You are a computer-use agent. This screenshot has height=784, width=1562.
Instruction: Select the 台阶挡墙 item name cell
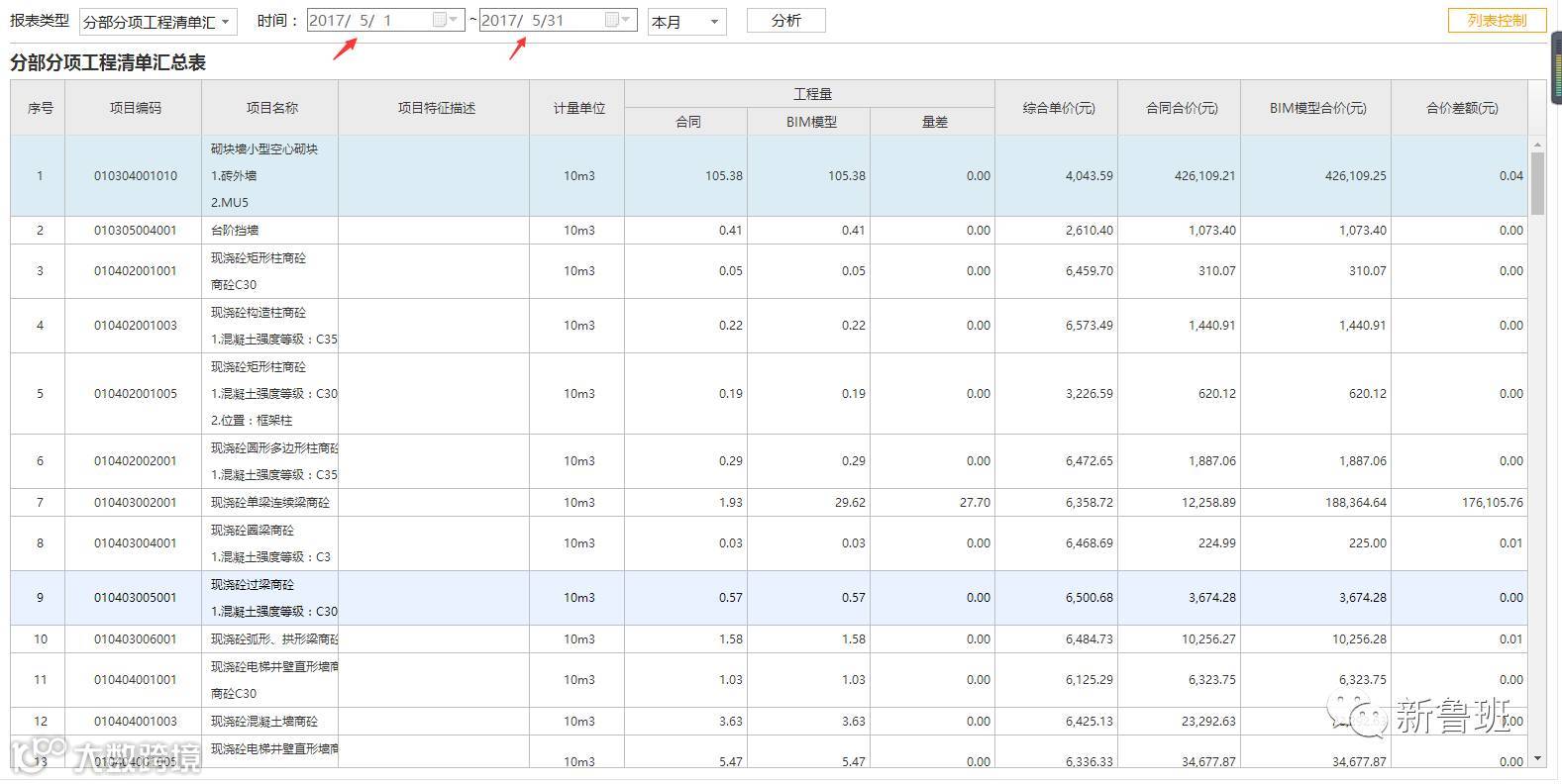271,231
